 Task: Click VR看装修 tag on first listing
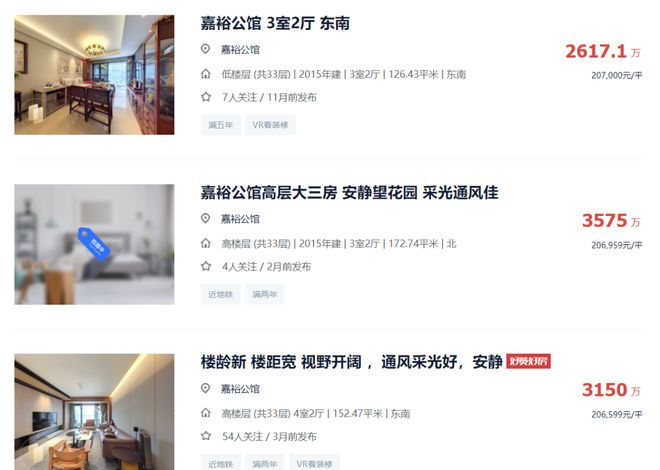[x=270, y=125]
